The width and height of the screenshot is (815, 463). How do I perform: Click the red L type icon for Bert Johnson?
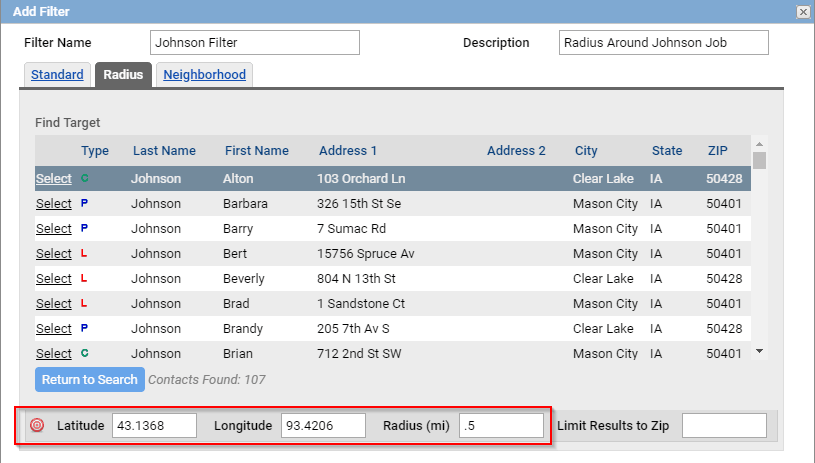click(x=84, y=253)
